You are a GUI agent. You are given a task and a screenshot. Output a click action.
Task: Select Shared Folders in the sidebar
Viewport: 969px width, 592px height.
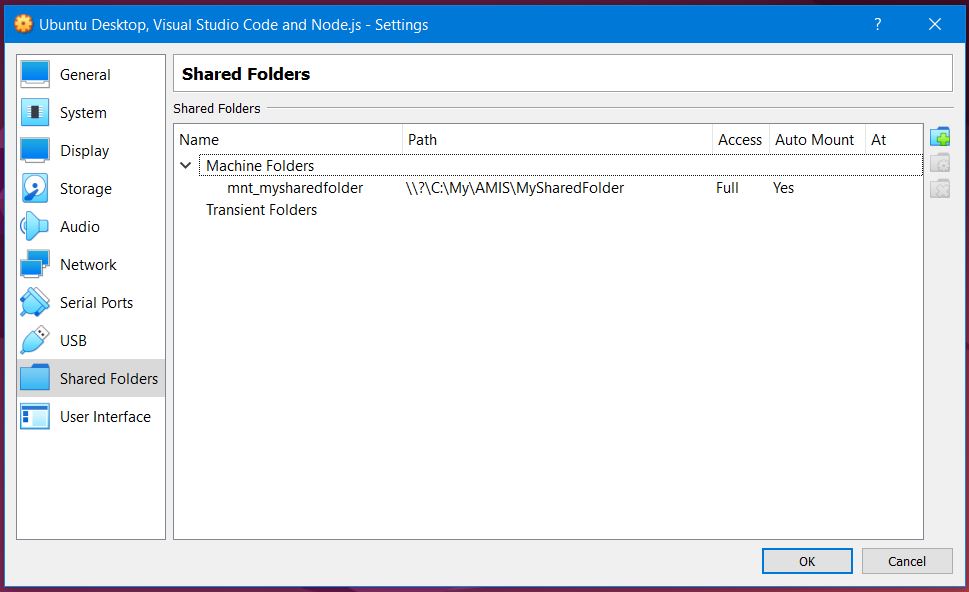[x=108, y=379]
